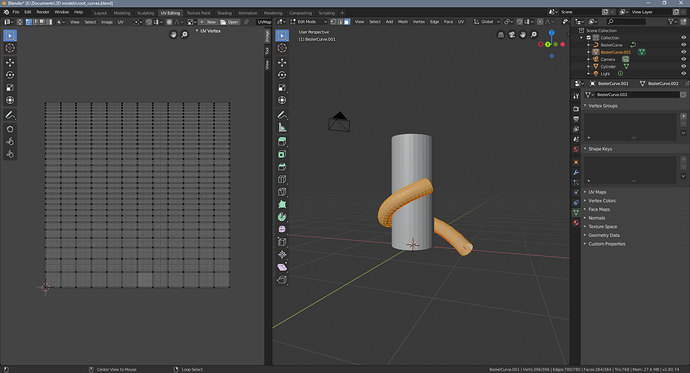Pick the Rotate tool in UV editor
690x373 pixels.
(10, 75)
